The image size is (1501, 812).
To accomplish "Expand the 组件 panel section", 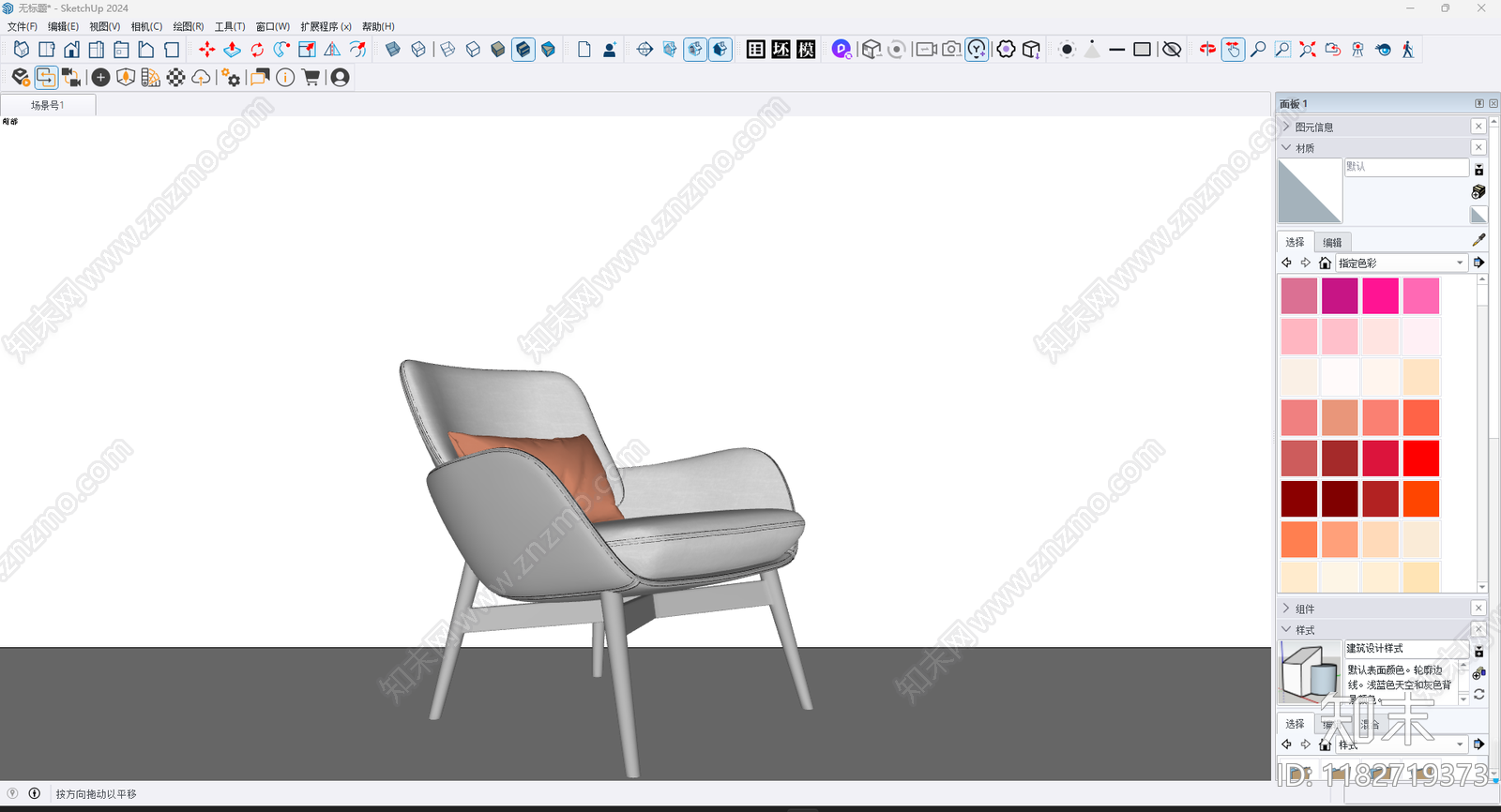I will [x=1286, y=609].
